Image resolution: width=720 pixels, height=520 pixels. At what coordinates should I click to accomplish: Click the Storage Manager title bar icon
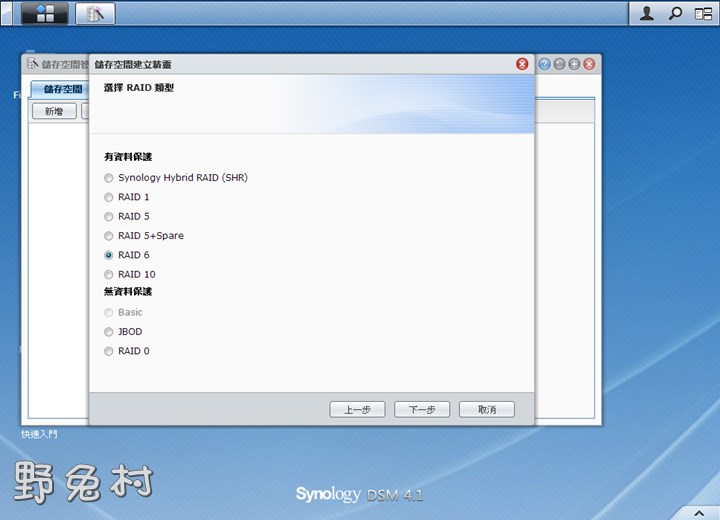pos(32,63)
